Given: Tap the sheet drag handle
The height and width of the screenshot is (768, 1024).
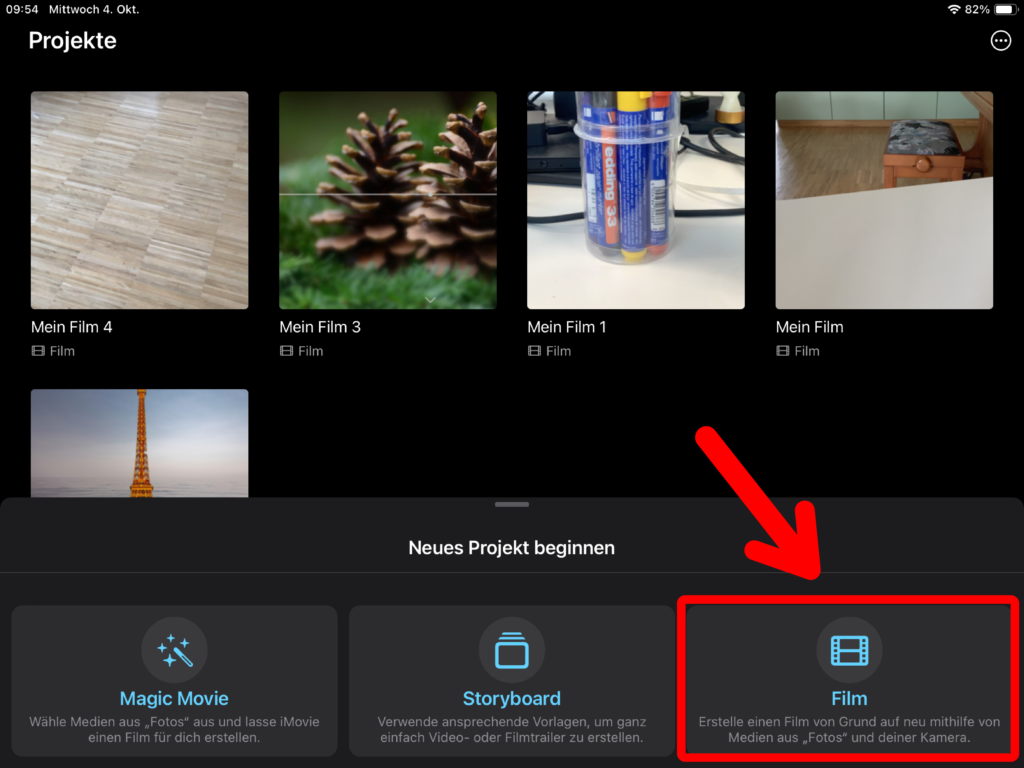Looking at the screenshot, I should tap(511, 505).
